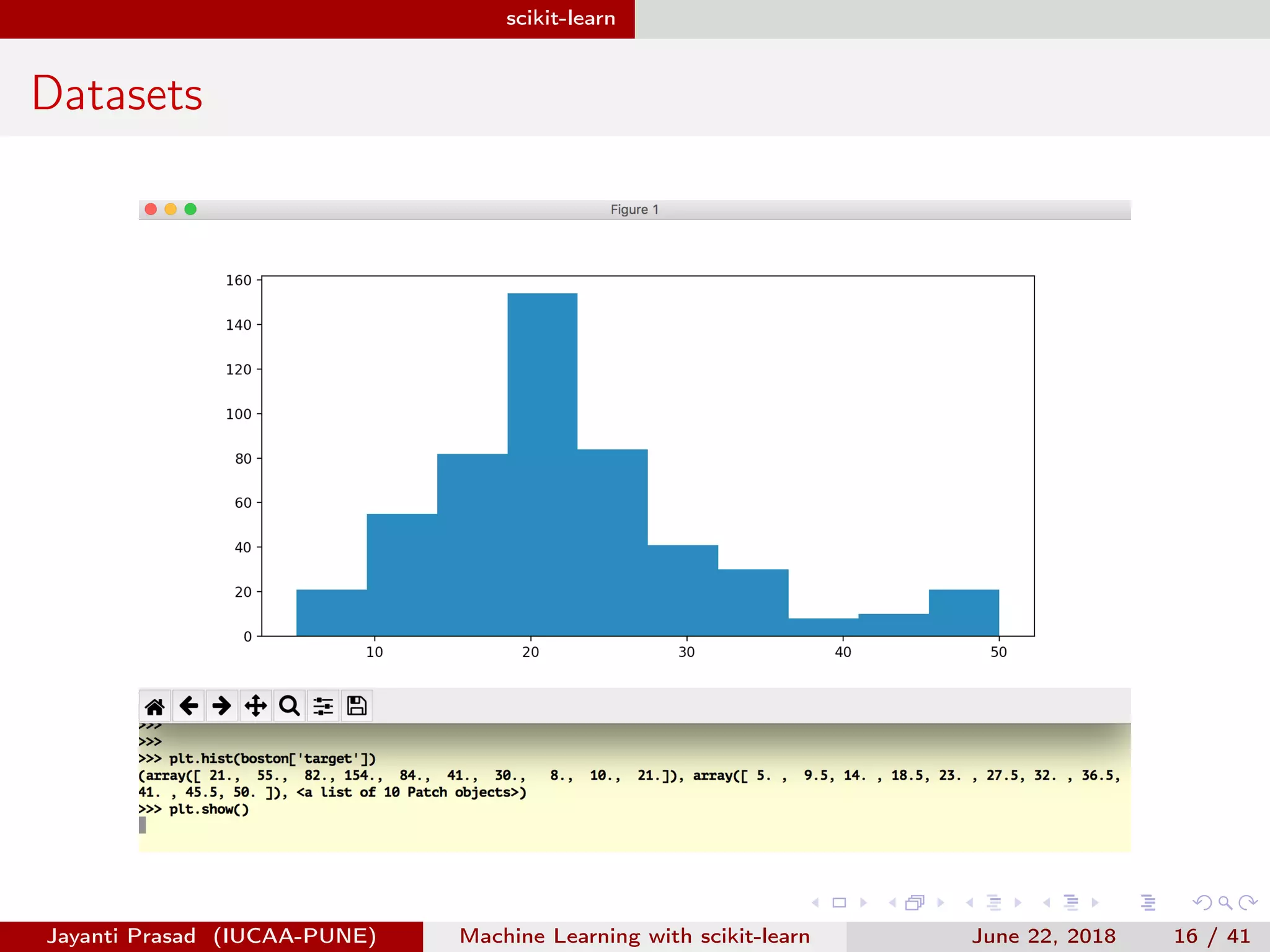Click the tallest histogram bar near 20

click(x=543, y=464)
